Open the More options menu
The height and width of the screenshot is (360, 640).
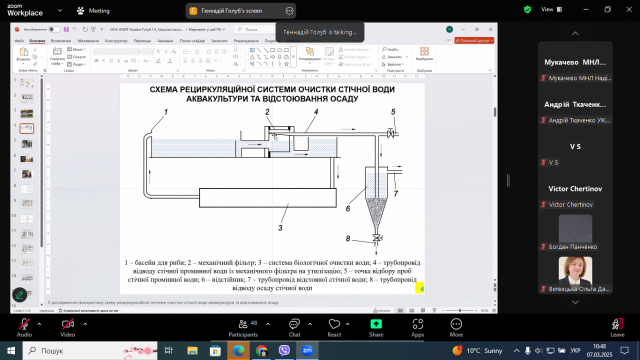point(456,327)
